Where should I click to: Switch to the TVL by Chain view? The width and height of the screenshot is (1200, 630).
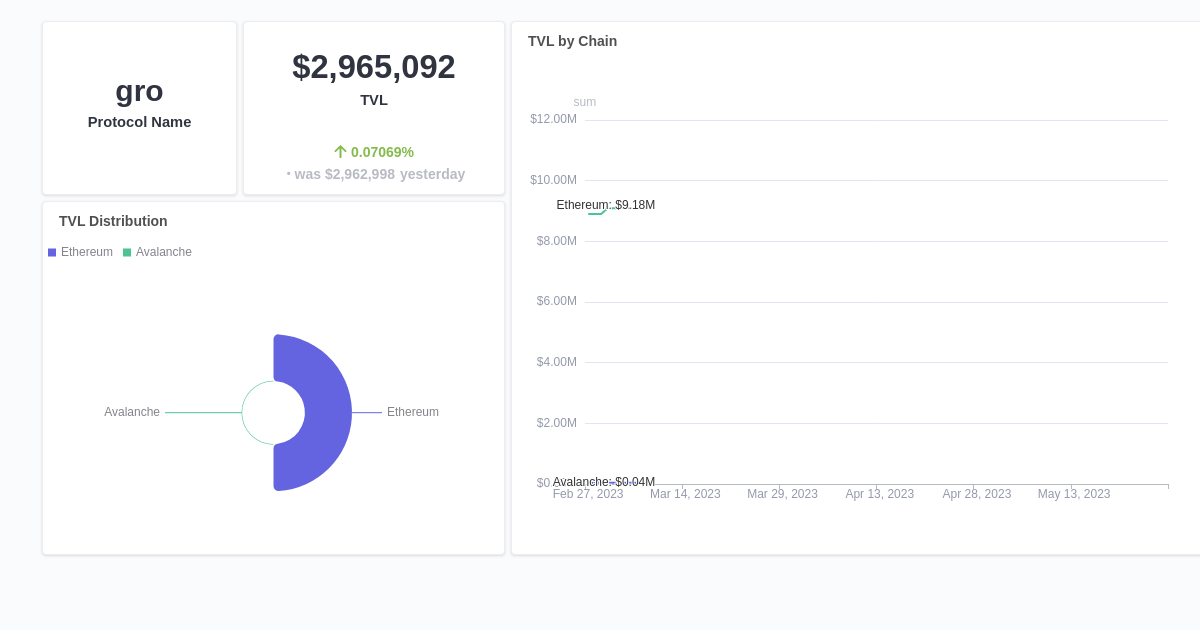[572, 41]
